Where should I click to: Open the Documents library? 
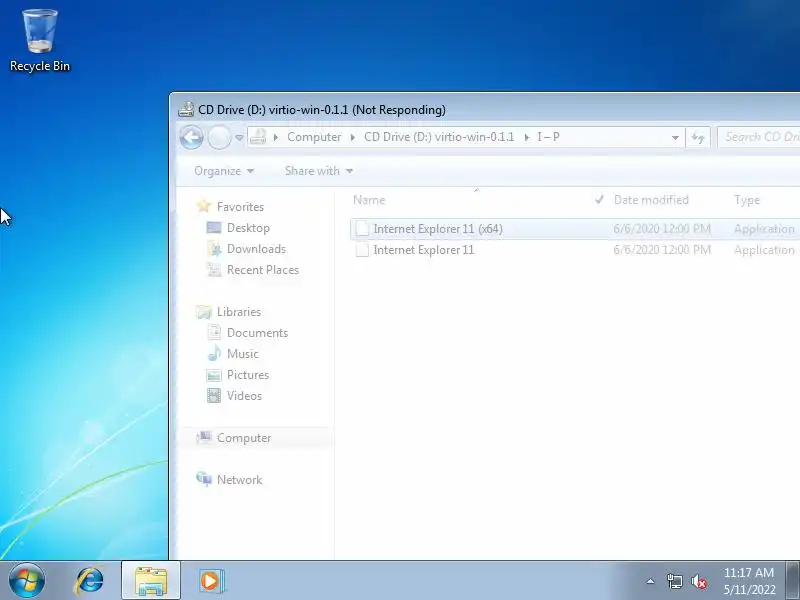(257, 333)
